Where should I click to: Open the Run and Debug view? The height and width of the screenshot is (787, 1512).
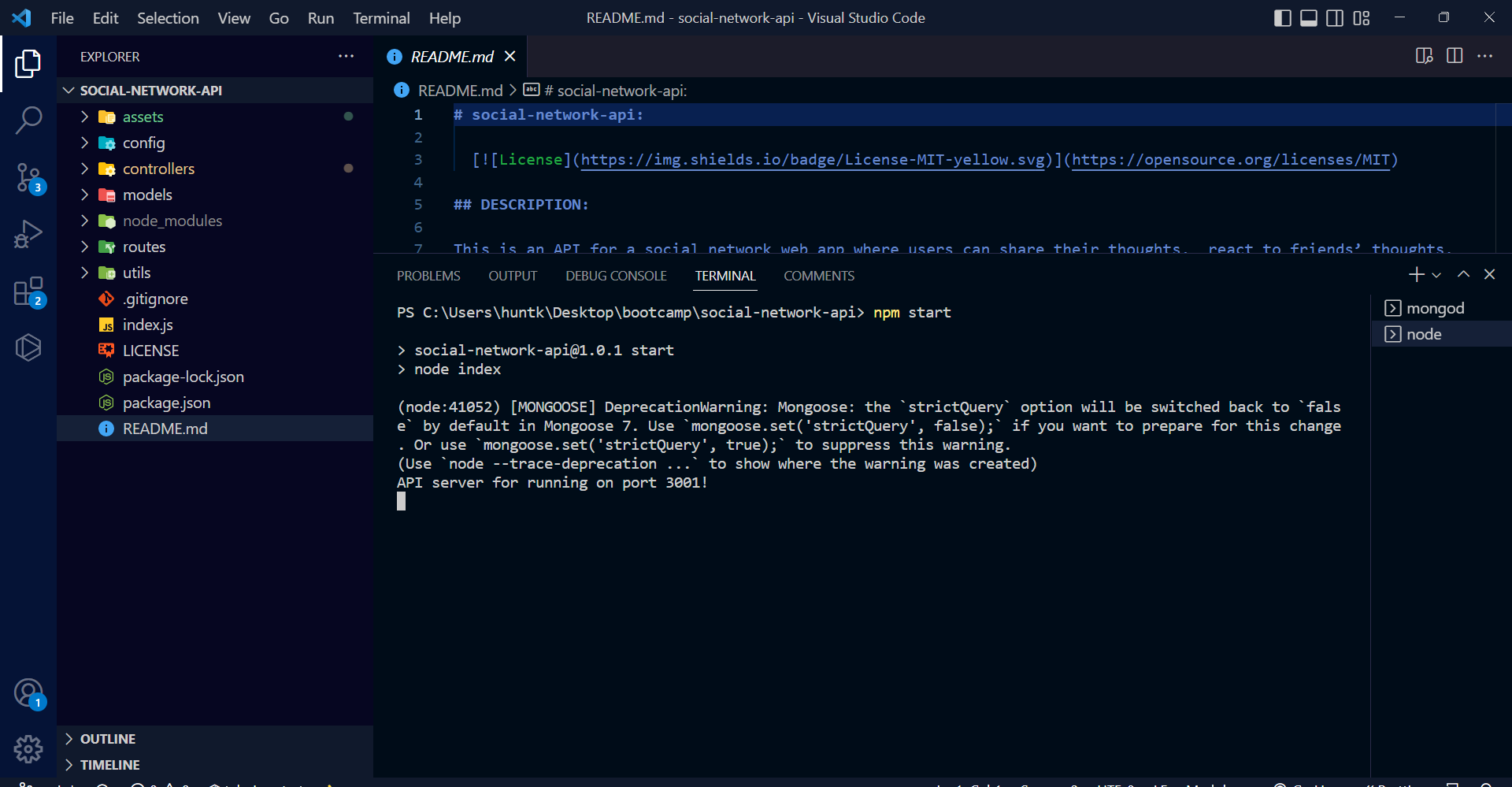pyautogui.click(x=29, y=233)
